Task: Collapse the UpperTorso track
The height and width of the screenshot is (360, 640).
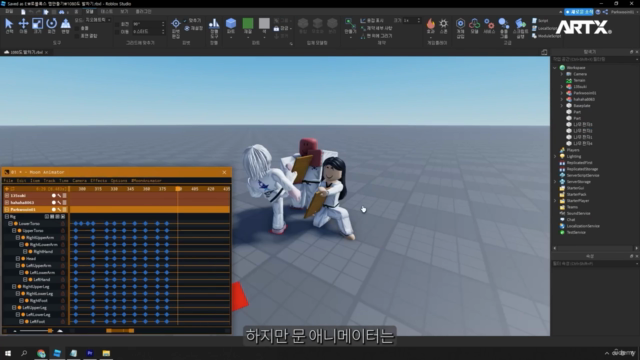Action: coord(14,231)
